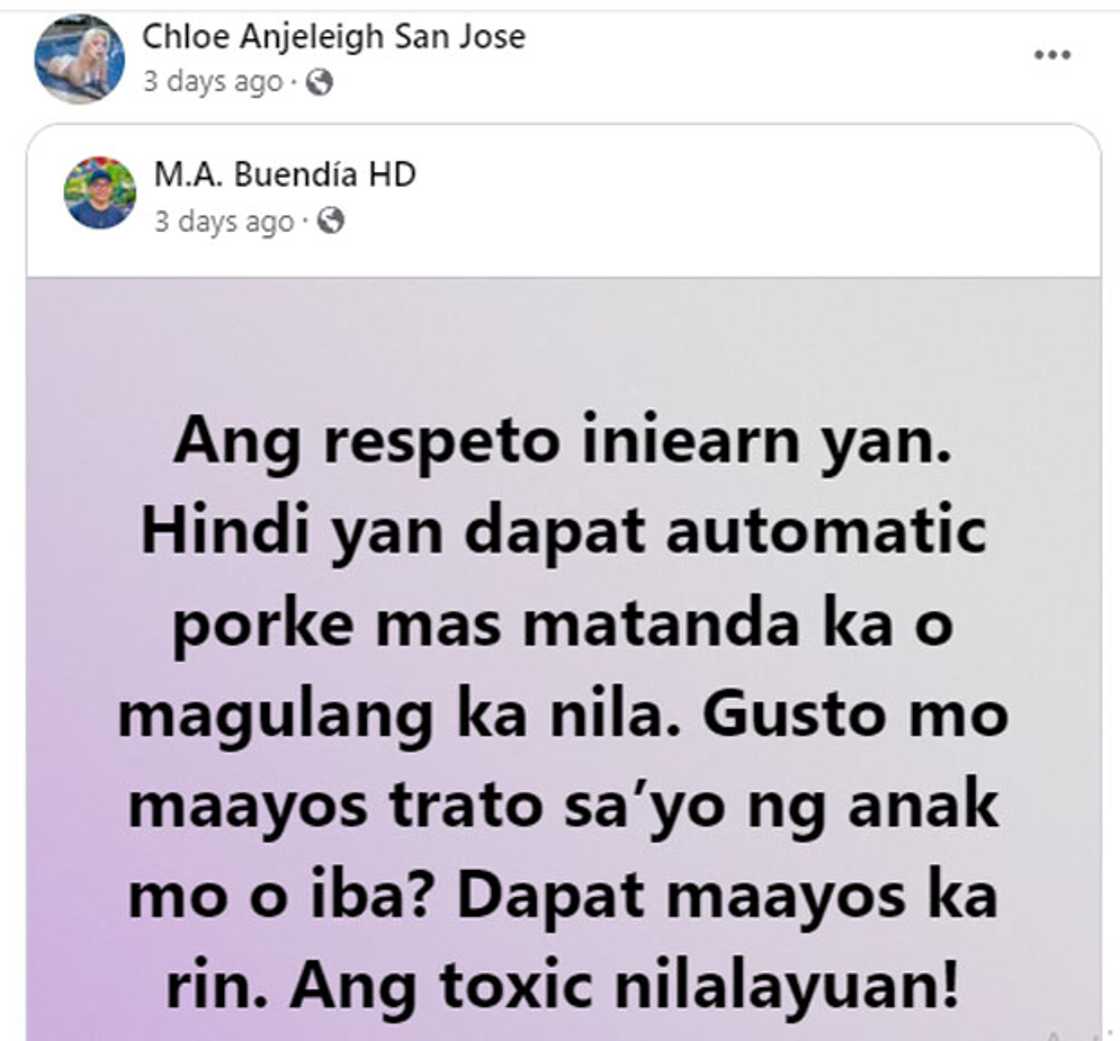The width and height of the screenshot is (1120, 1041).
Task: Open original post via M.A. Buendía's timestamp
Action: click(224, 221)
